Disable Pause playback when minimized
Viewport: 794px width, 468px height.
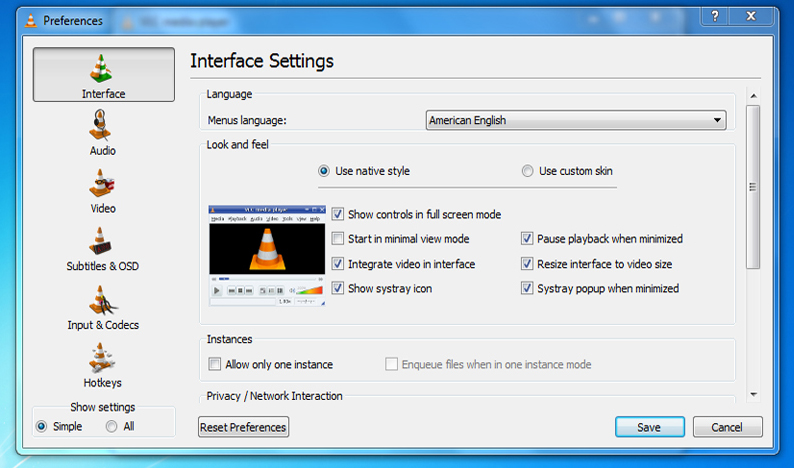pyautogui.click(x=527, y=239)
